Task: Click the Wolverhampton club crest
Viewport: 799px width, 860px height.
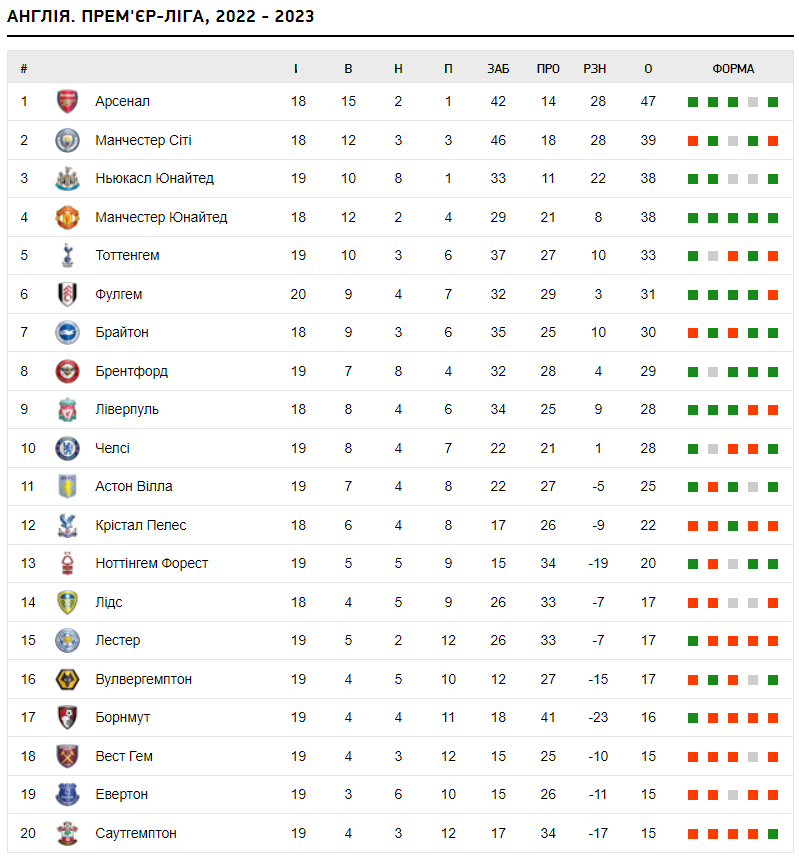Action: click(x=67, y=679)
